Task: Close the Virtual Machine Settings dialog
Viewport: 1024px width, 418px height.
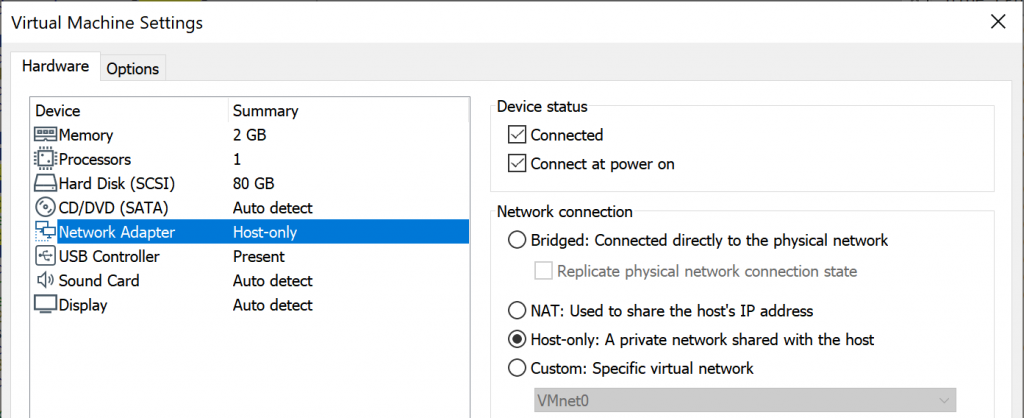Action: point(997,21)
